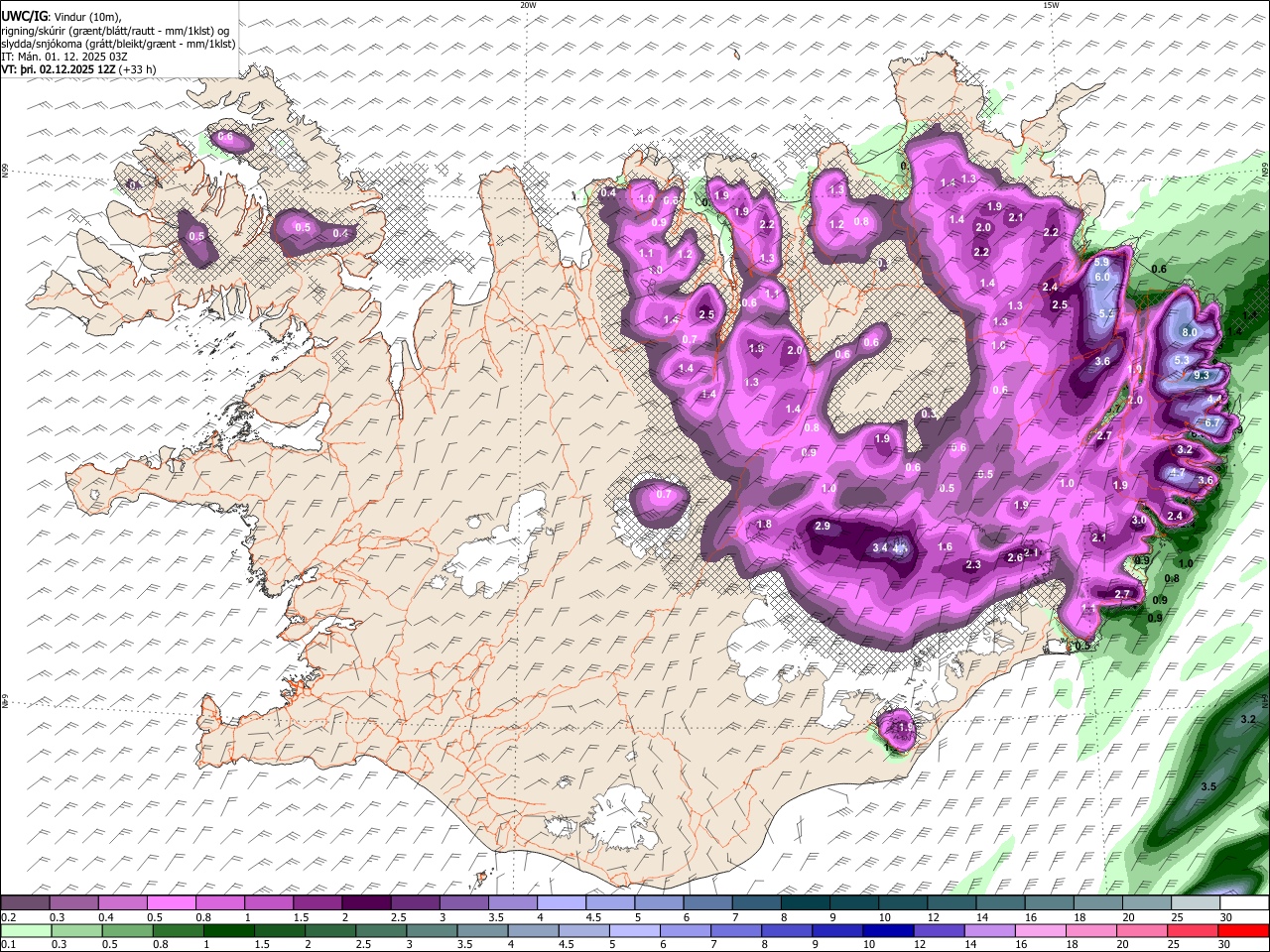Image resolution: width=1270 pixels, height=952 pixels.
Task: Select the dark plum 0.2 swatch in the upper legend
Action: pos(25,903)
